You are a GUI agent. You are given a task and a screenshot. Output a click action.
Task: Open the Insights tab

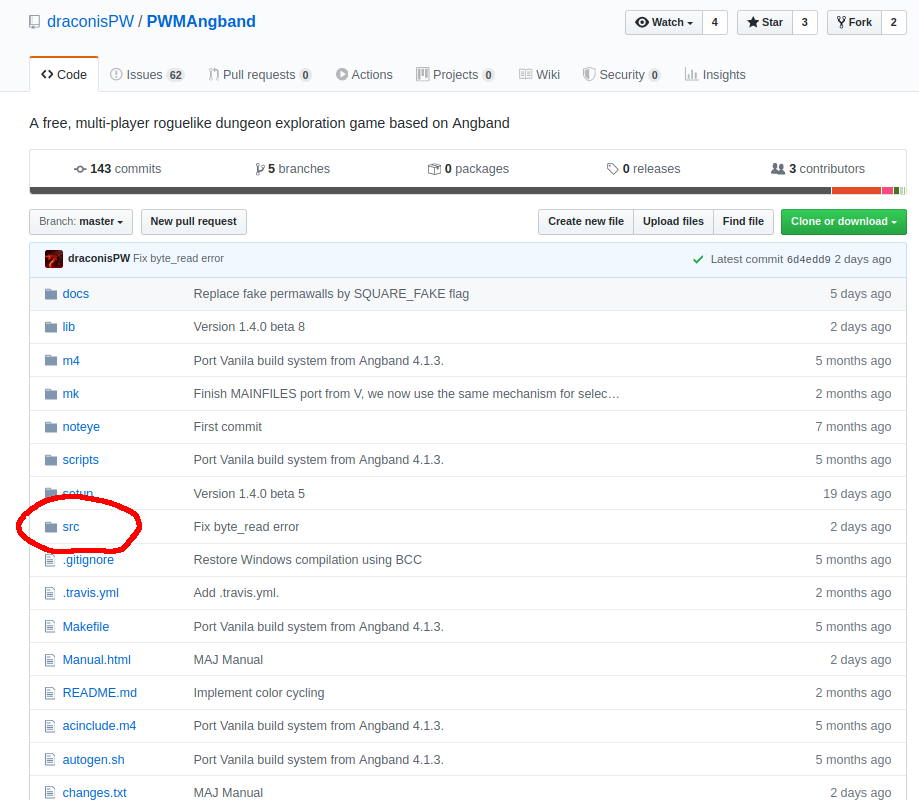pos(715,74)
